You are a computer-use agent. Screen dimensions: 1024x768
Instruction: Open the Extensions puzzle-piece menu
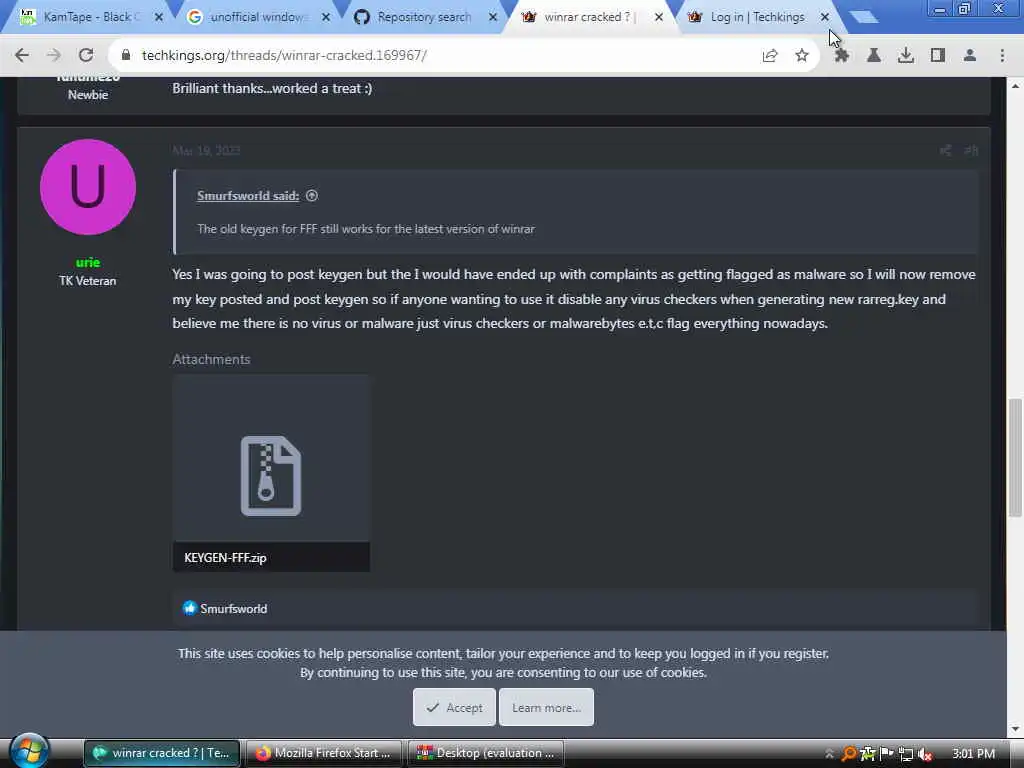842,56
